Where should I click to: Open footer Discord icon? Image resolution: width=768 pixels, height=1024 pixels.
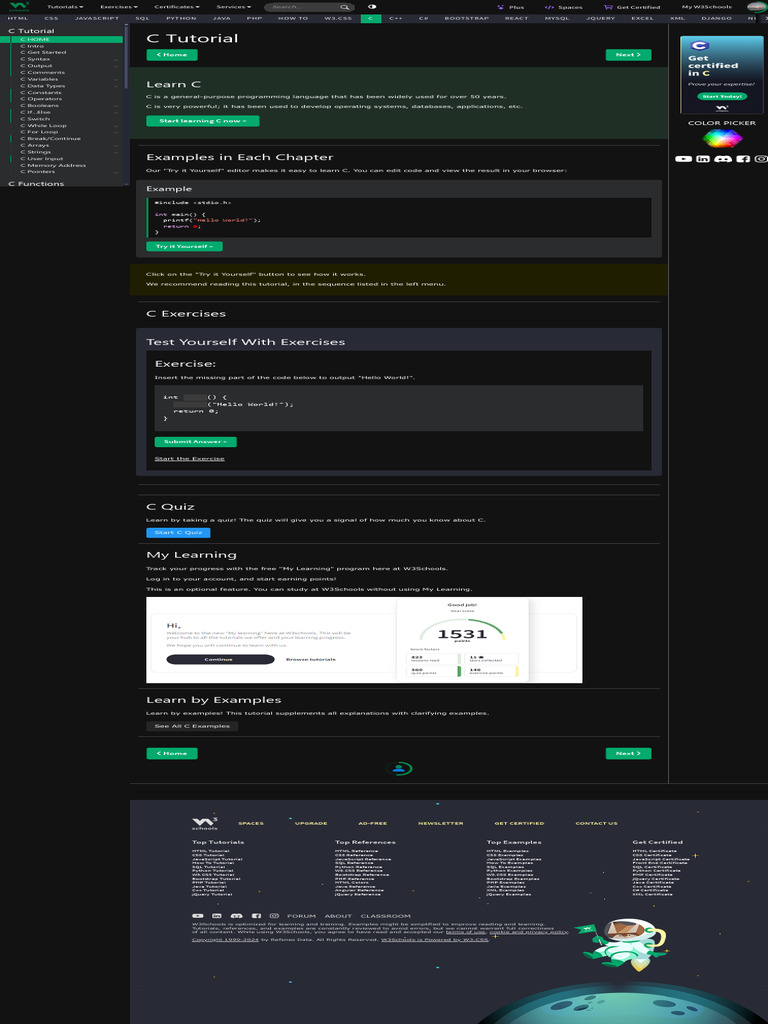coord(236,916)
